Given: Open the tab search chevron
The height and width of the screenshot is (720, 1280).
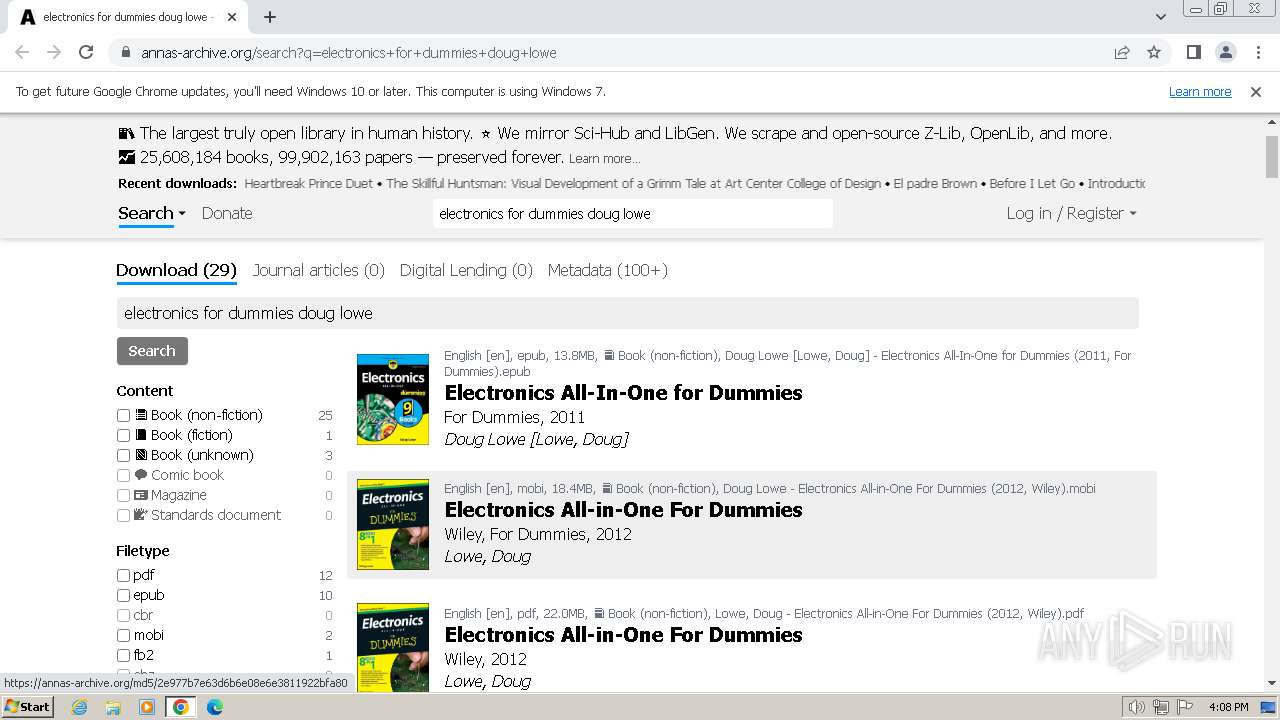Looking at the screenshot, I should (x=1160, y=17).
